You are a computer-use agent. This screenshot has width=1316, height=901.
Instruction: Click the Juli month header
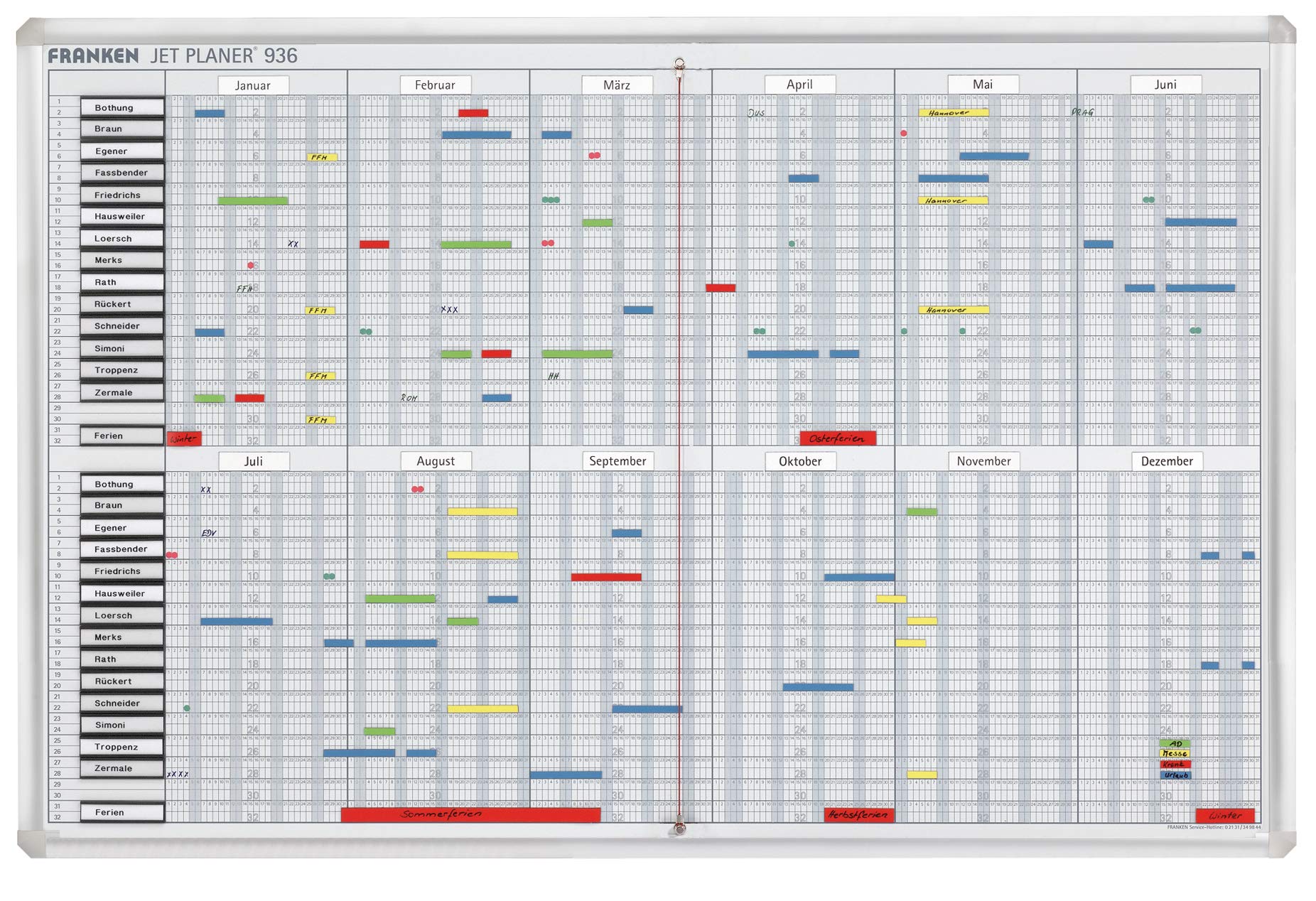tap(254, 461)
